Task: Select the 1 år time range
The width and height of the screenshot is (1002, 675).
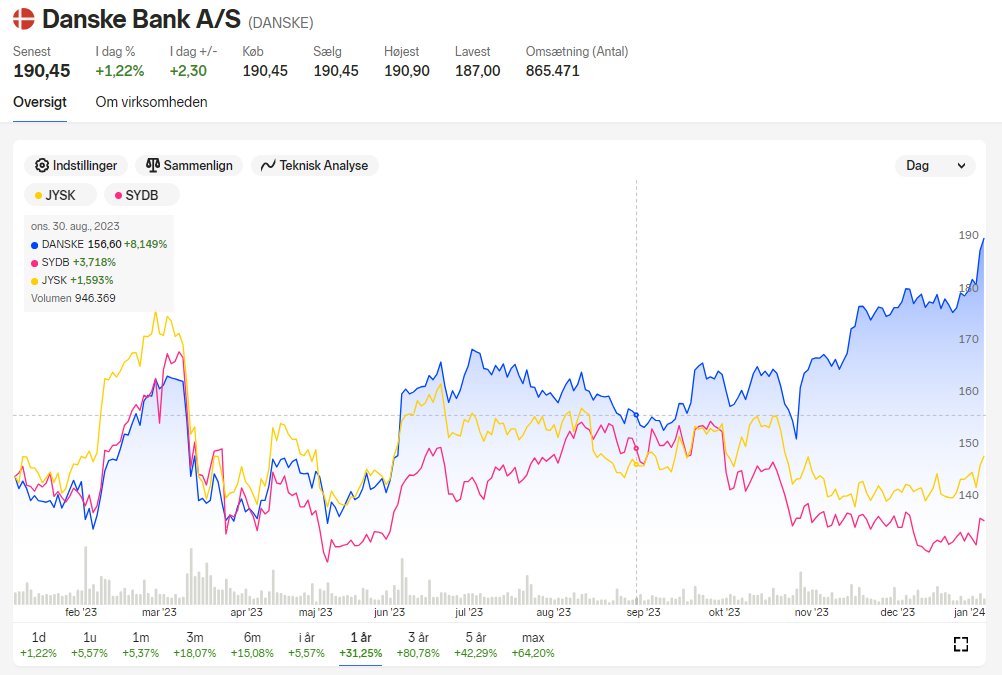Action: pos(360,645)
